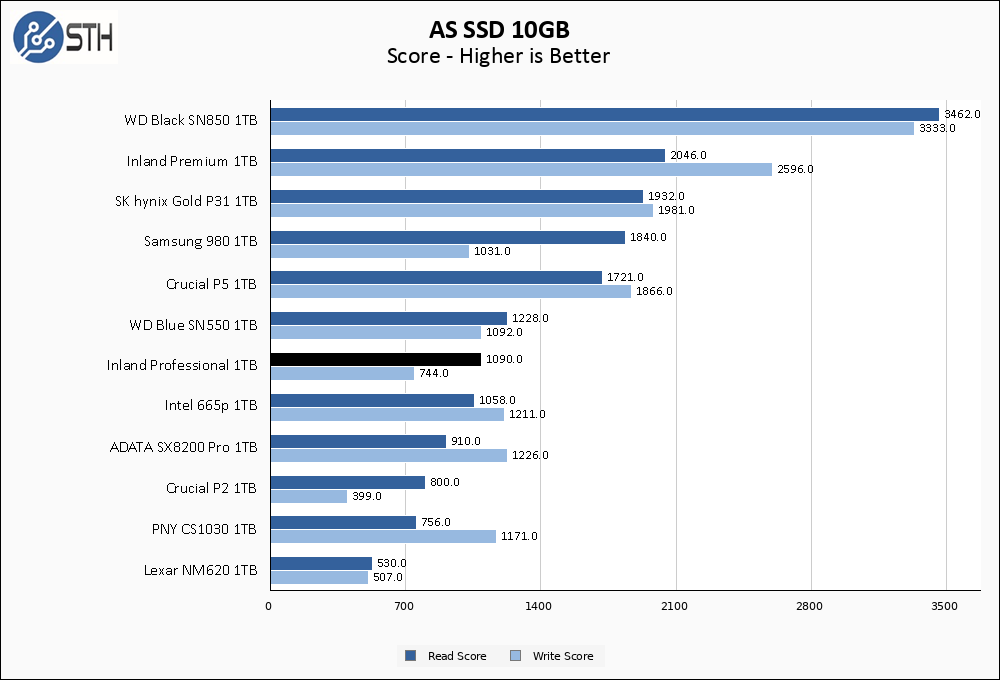This screenshot has width=1000, height=680.
Task: Click the PNY CS1030 write bar (1171.0)
Action: point(383,536)
